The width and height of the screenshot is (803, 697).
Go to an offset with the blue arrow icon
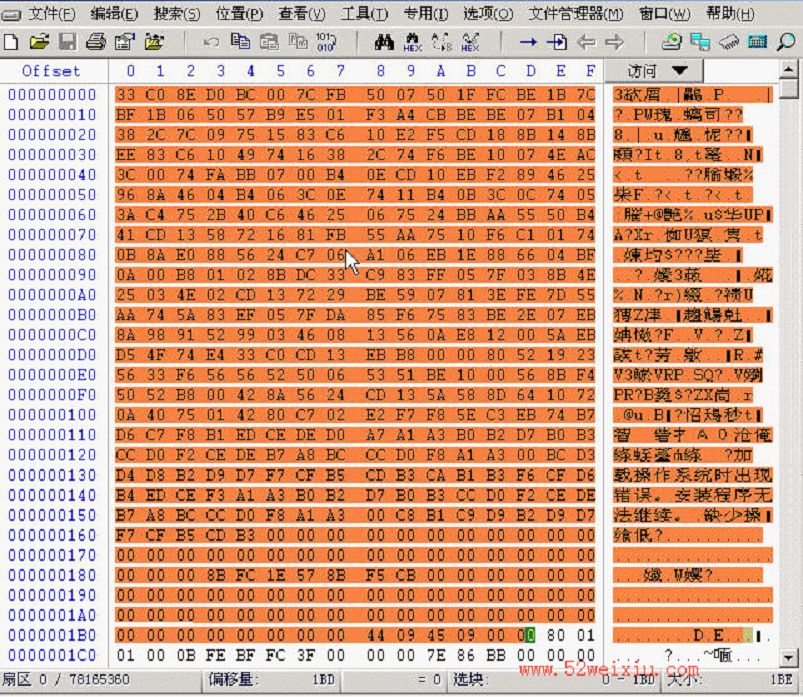(528, 41)
